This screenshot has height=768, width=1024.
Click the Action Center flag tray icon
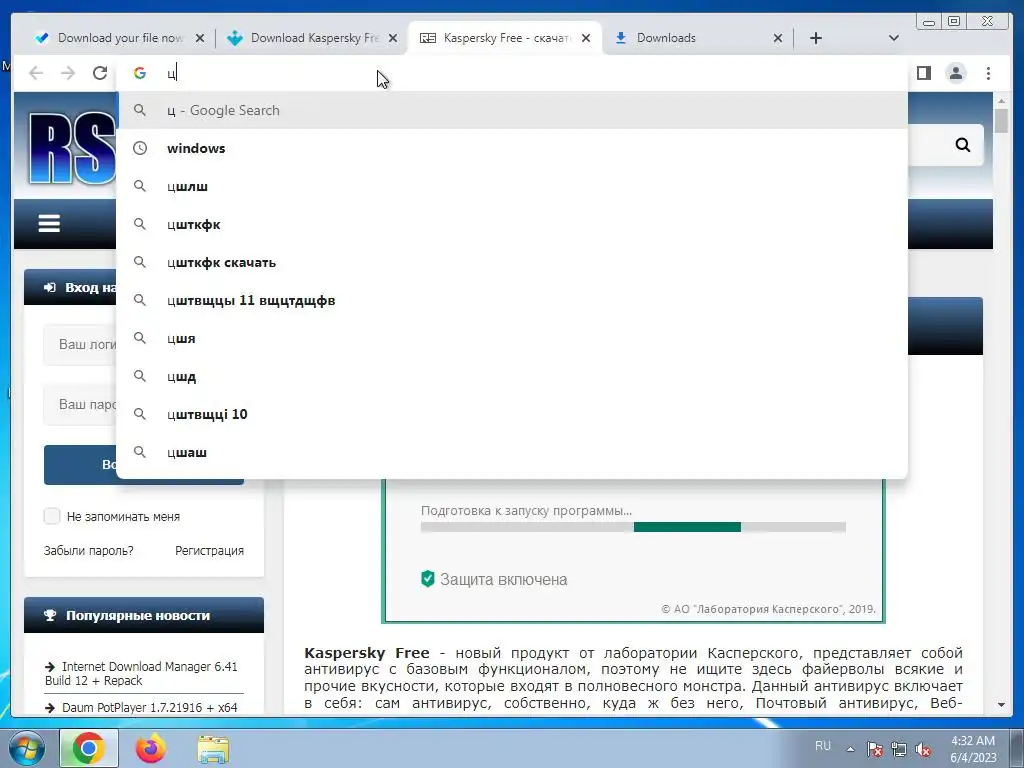[x=875, y=749]
